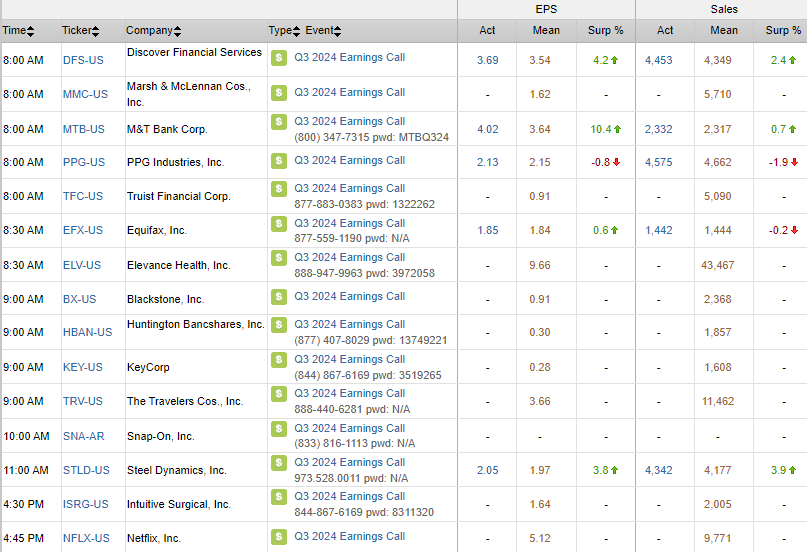Click Travelers mean sales 11,462
The image size is (807, 552).
coord(717,401)
